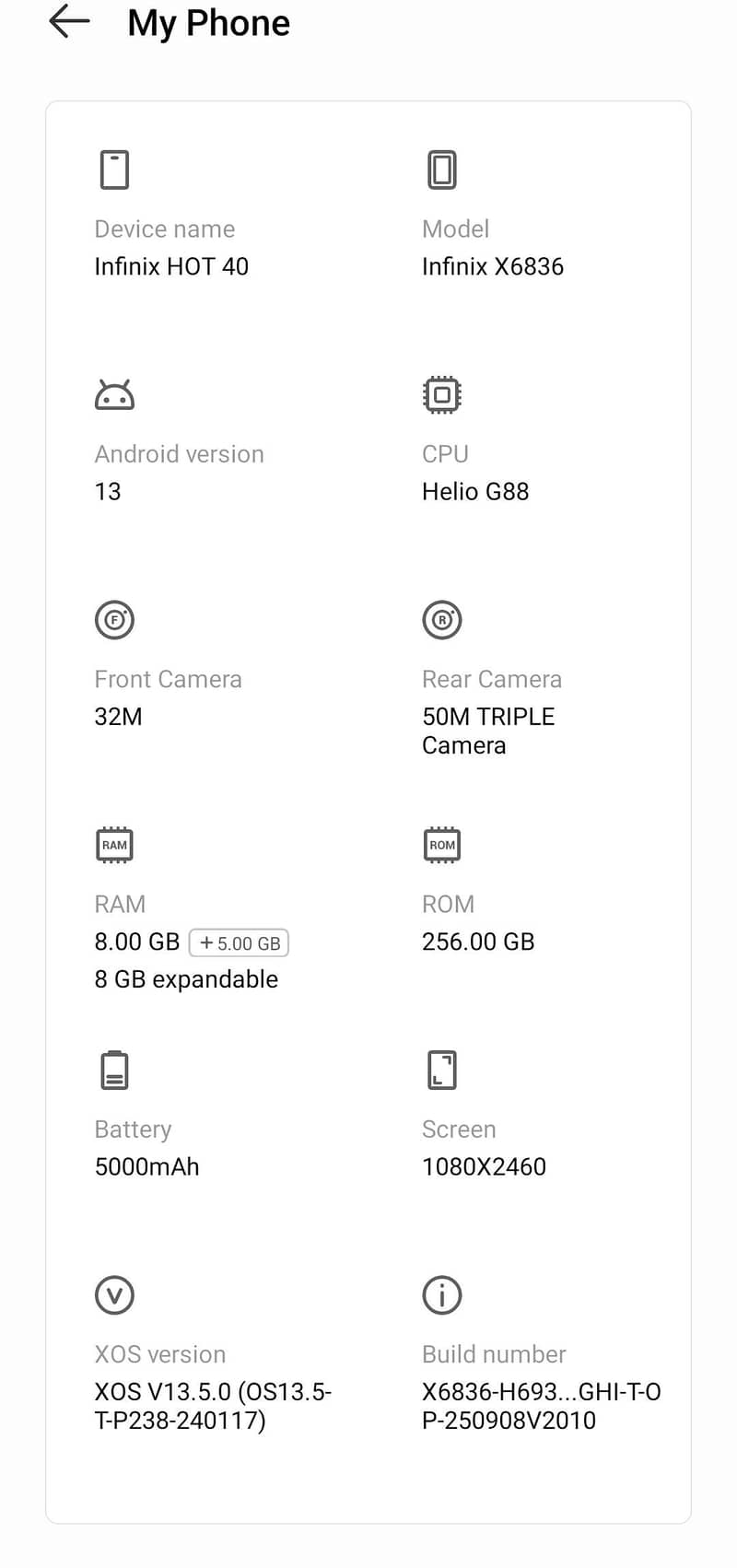This screenshot has width=737, height=1568.
Task: Open the Infinix HOT 40 device name
Action: 171,266
